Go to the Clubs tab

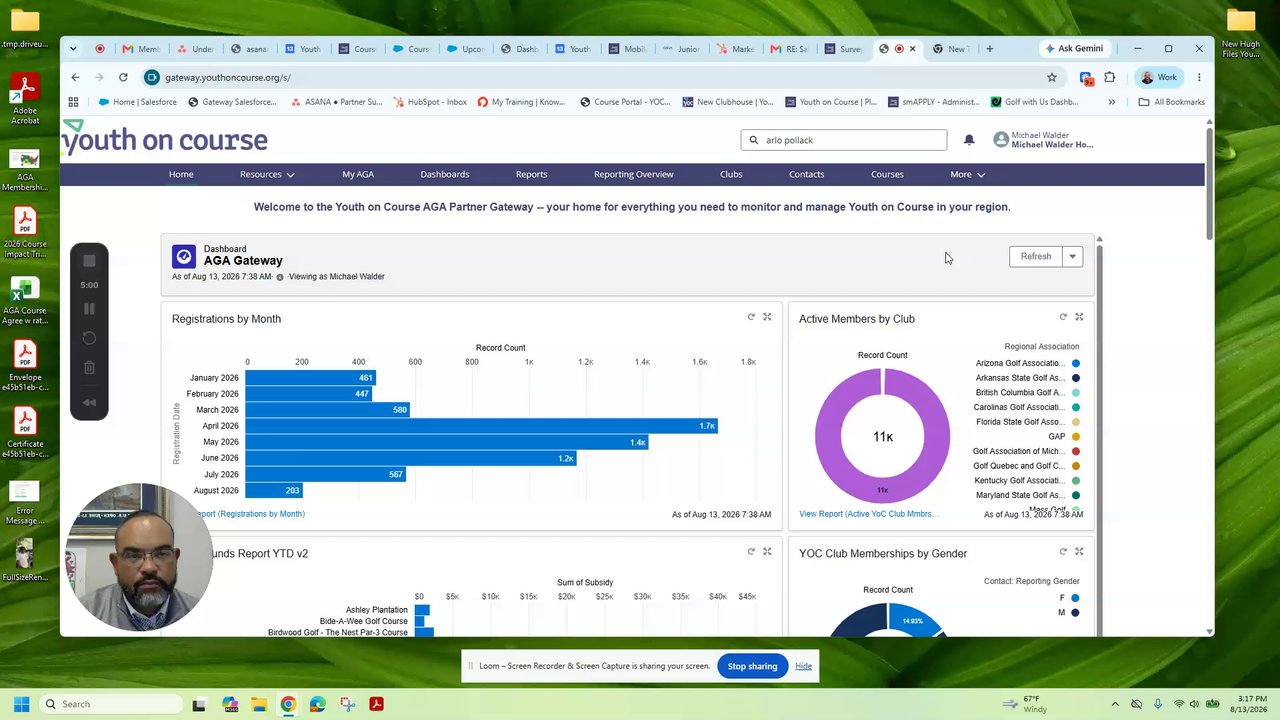731,174
